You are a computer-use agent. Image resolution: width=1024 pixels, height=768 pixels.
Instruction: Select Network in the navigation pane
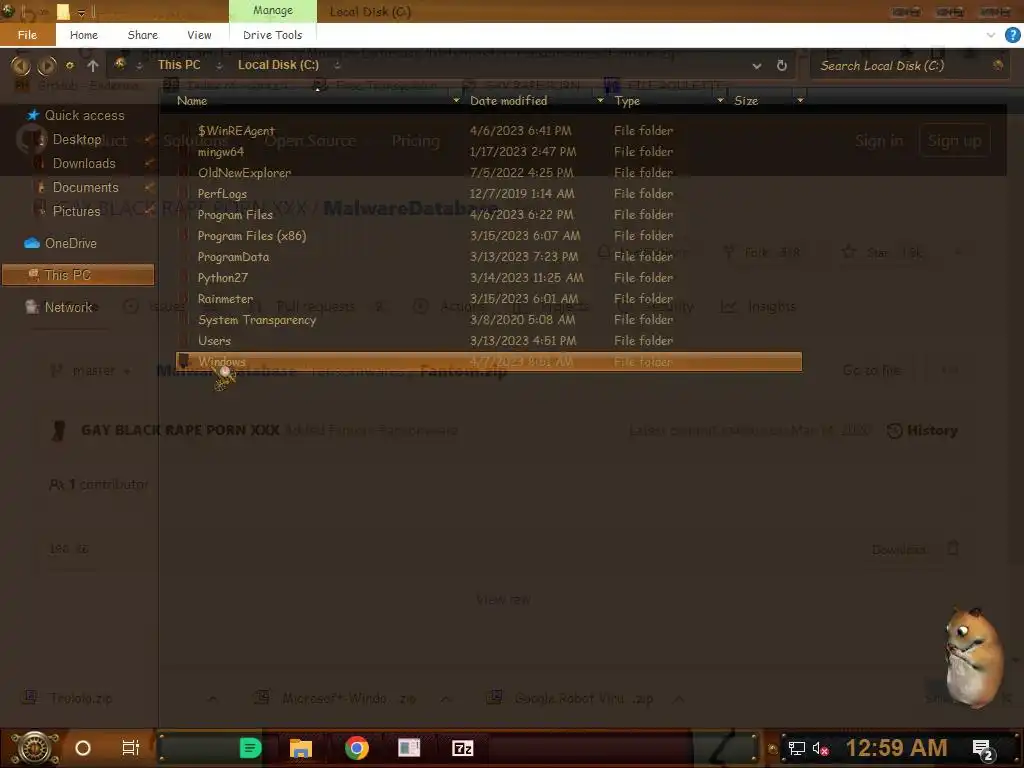click(68, 307)
